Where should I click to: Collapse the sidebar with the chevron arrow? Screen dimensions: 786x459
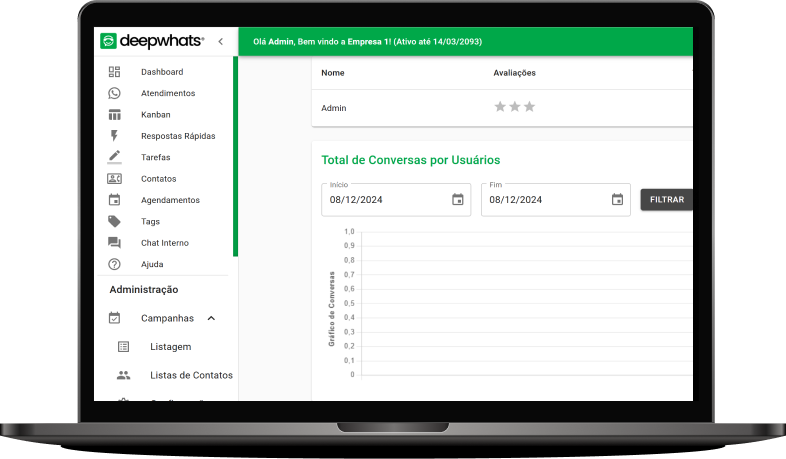click(x=220, y=41)
